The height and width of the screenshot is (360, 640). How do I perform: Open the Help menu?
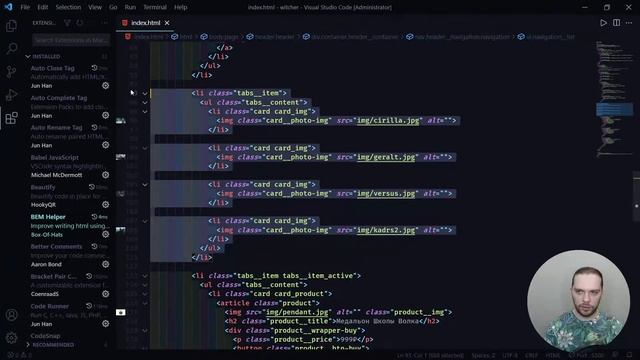180,7
